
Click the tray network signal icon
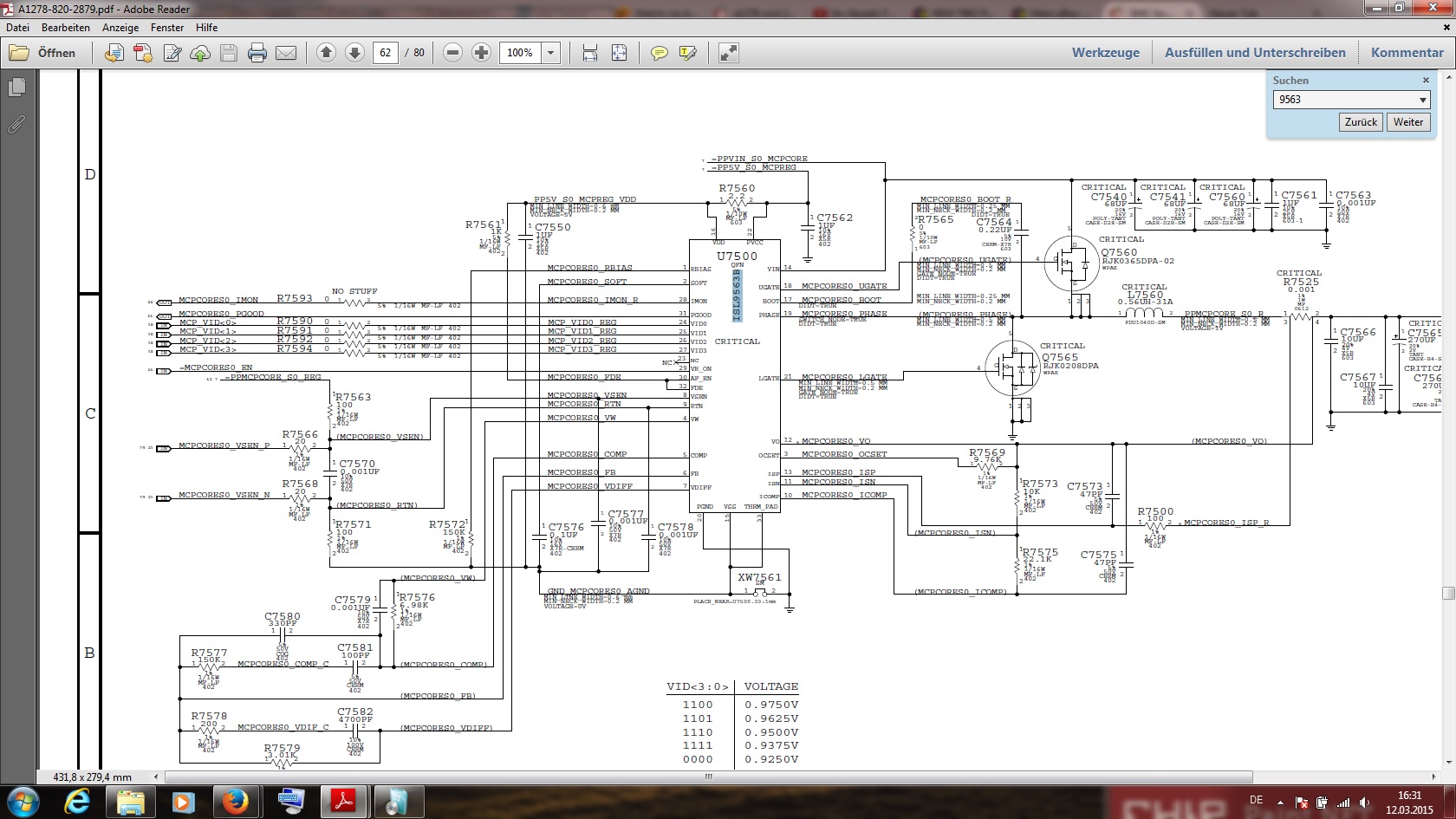click(x=1343, y=803)
